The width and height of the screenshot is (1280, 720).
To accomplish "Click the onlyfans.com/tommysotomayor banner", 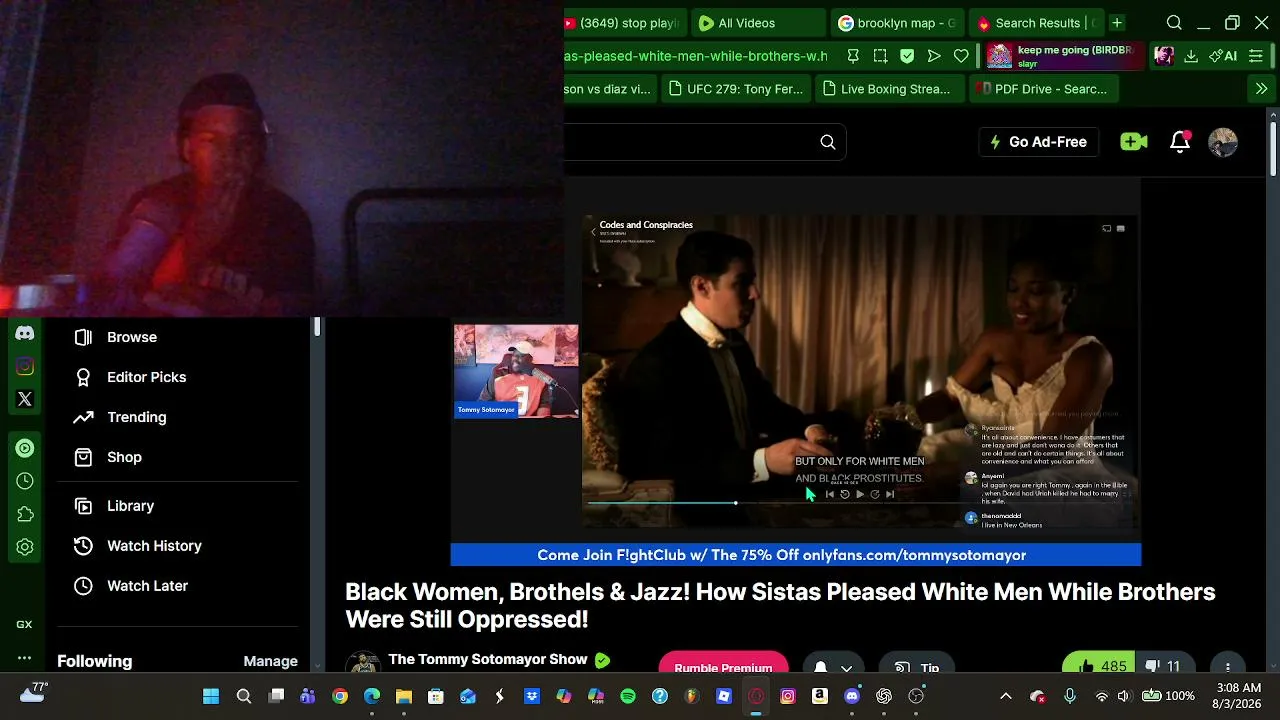I will click(796, 555).
